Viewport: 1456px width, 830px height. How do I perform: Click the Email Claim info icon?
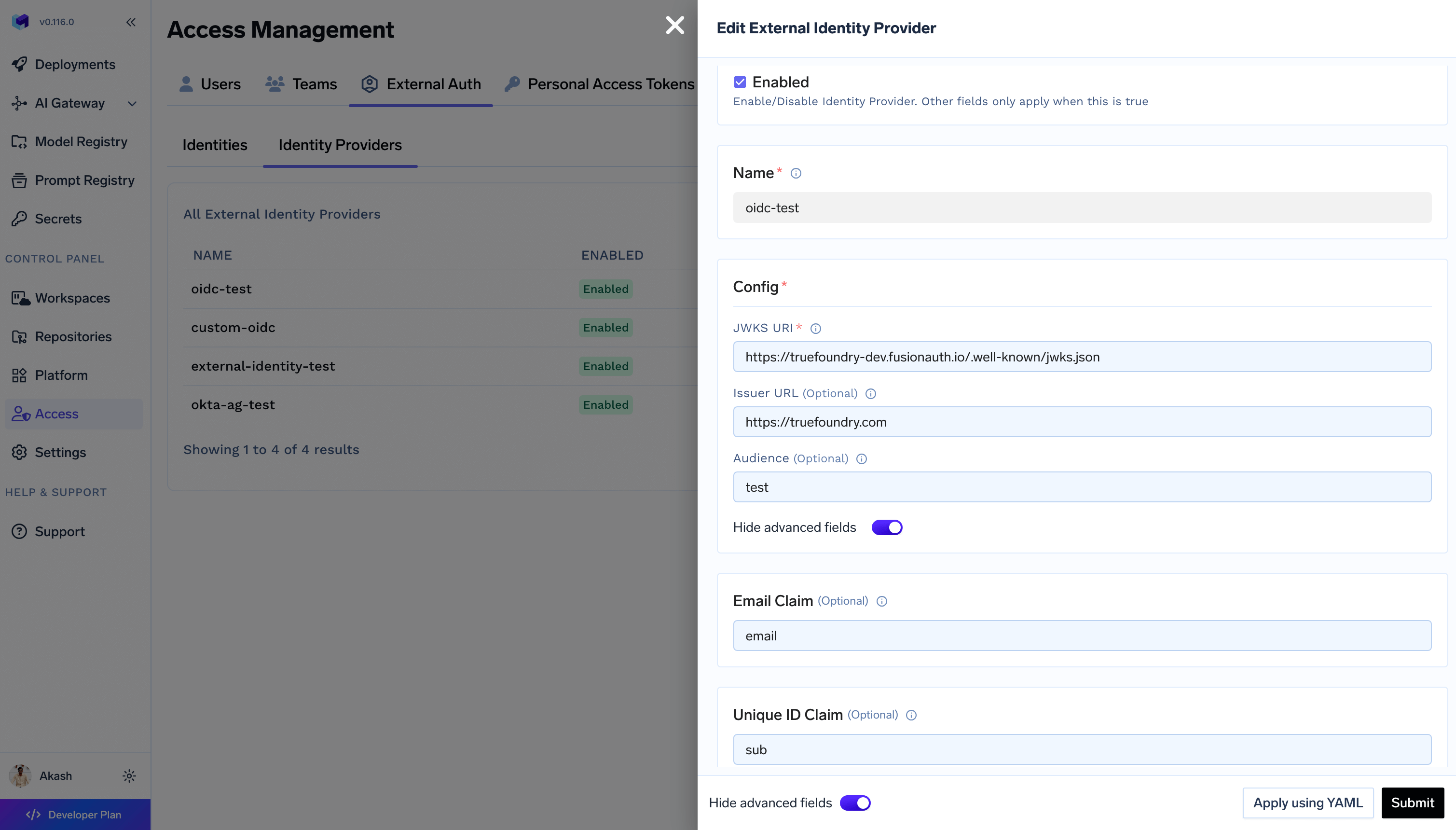(x=881, y=601)
